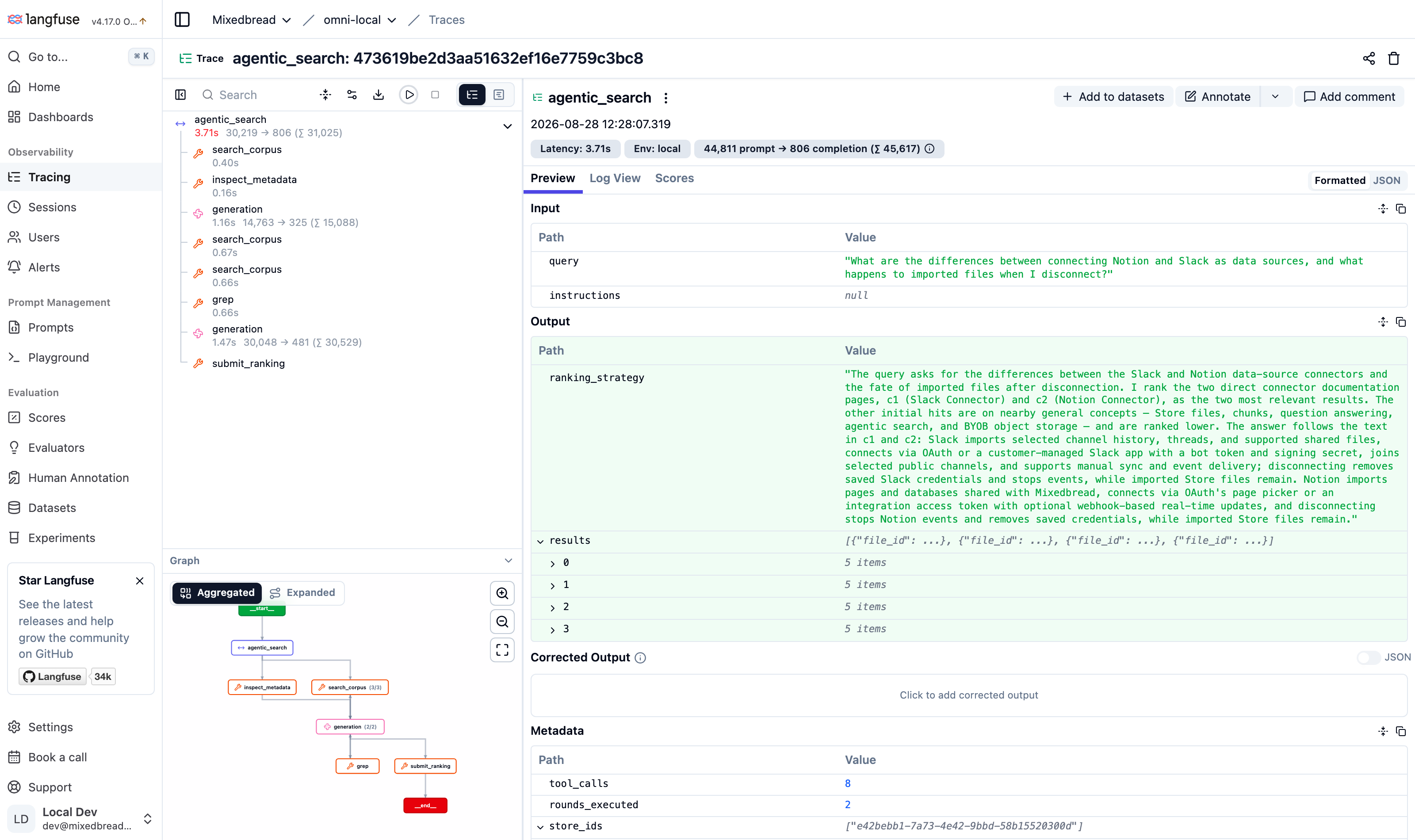Click Add comment button
This screenshot has height=840, width=1415.
pos(1350,97)
